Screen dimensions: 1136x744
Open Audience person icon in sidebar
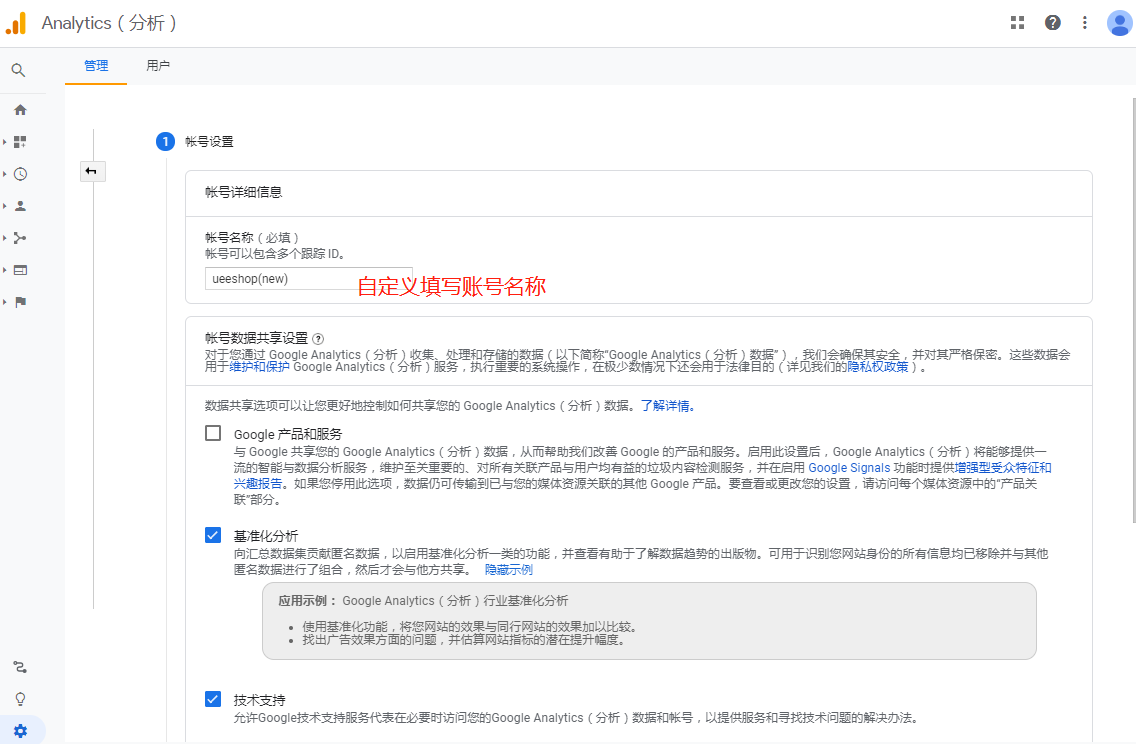click(20, 206)
